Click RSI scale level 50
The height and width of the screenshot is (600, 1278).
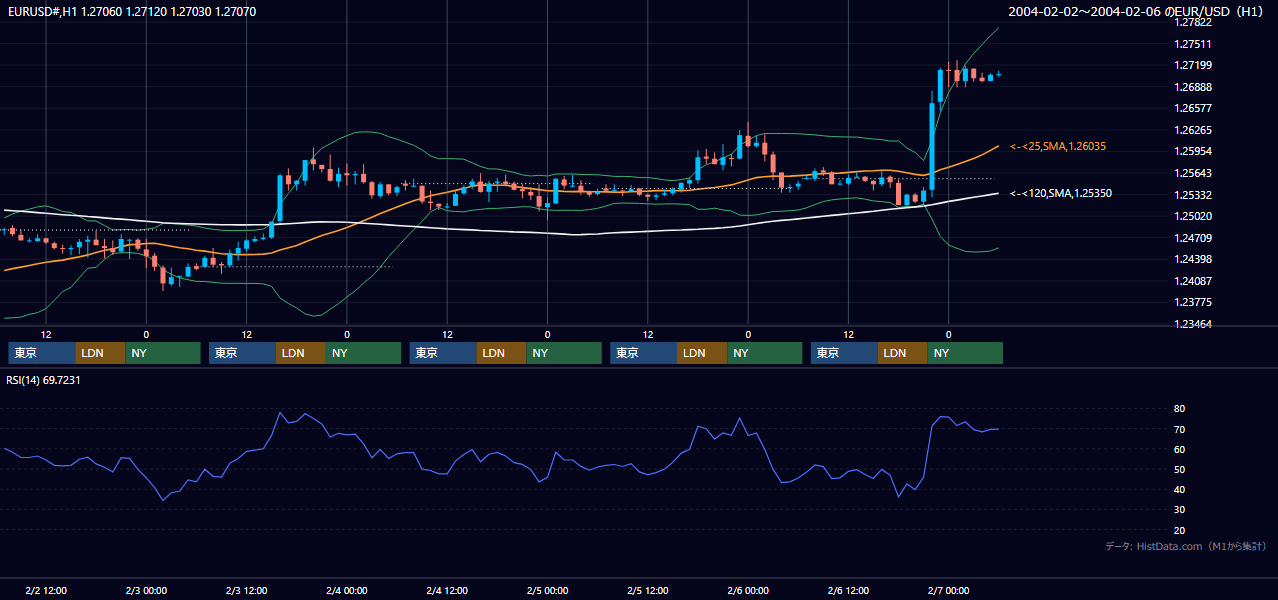[x=1180, y=469]
